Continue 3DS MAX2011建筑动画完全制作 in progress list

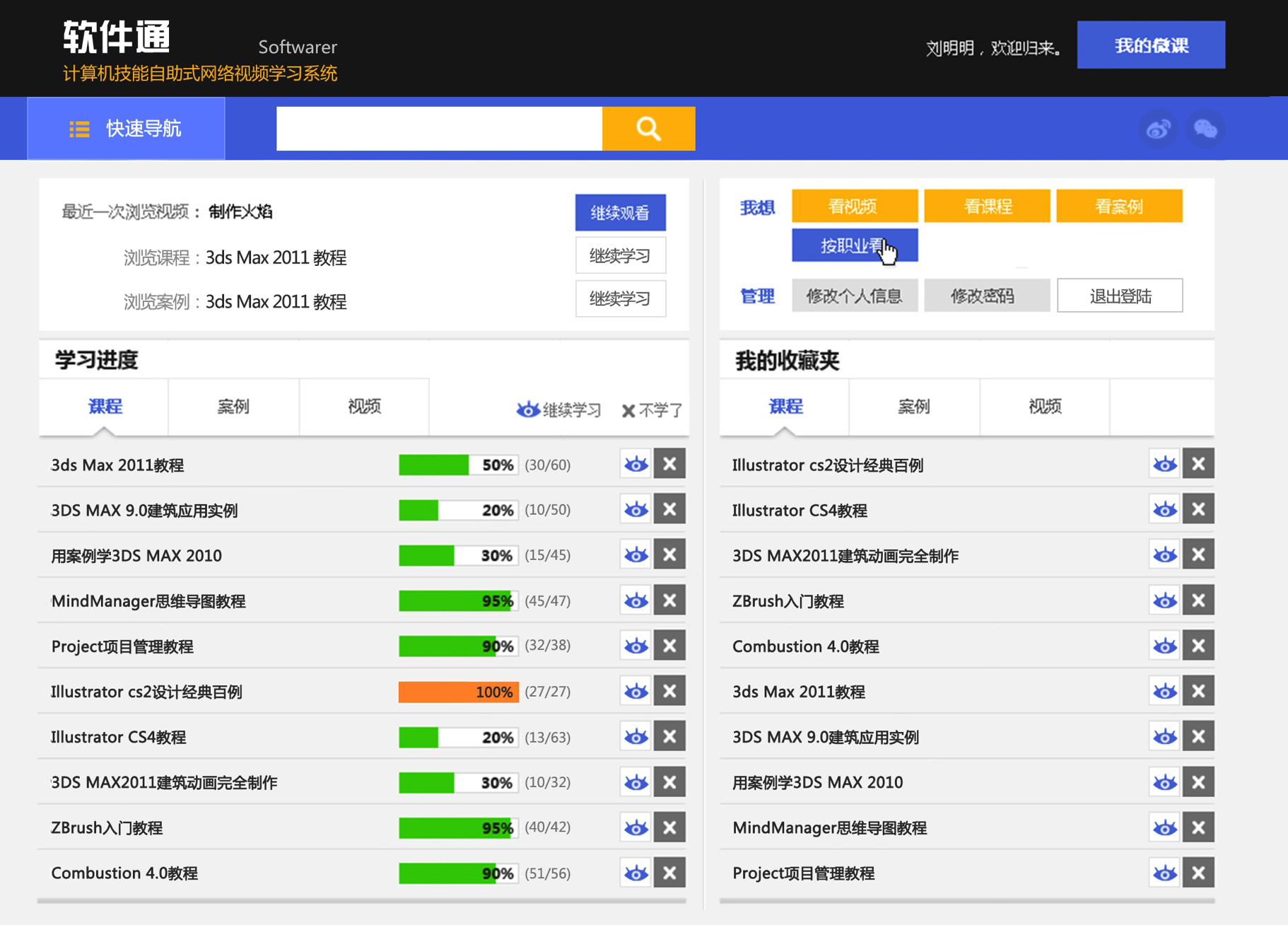click(636, 782)
